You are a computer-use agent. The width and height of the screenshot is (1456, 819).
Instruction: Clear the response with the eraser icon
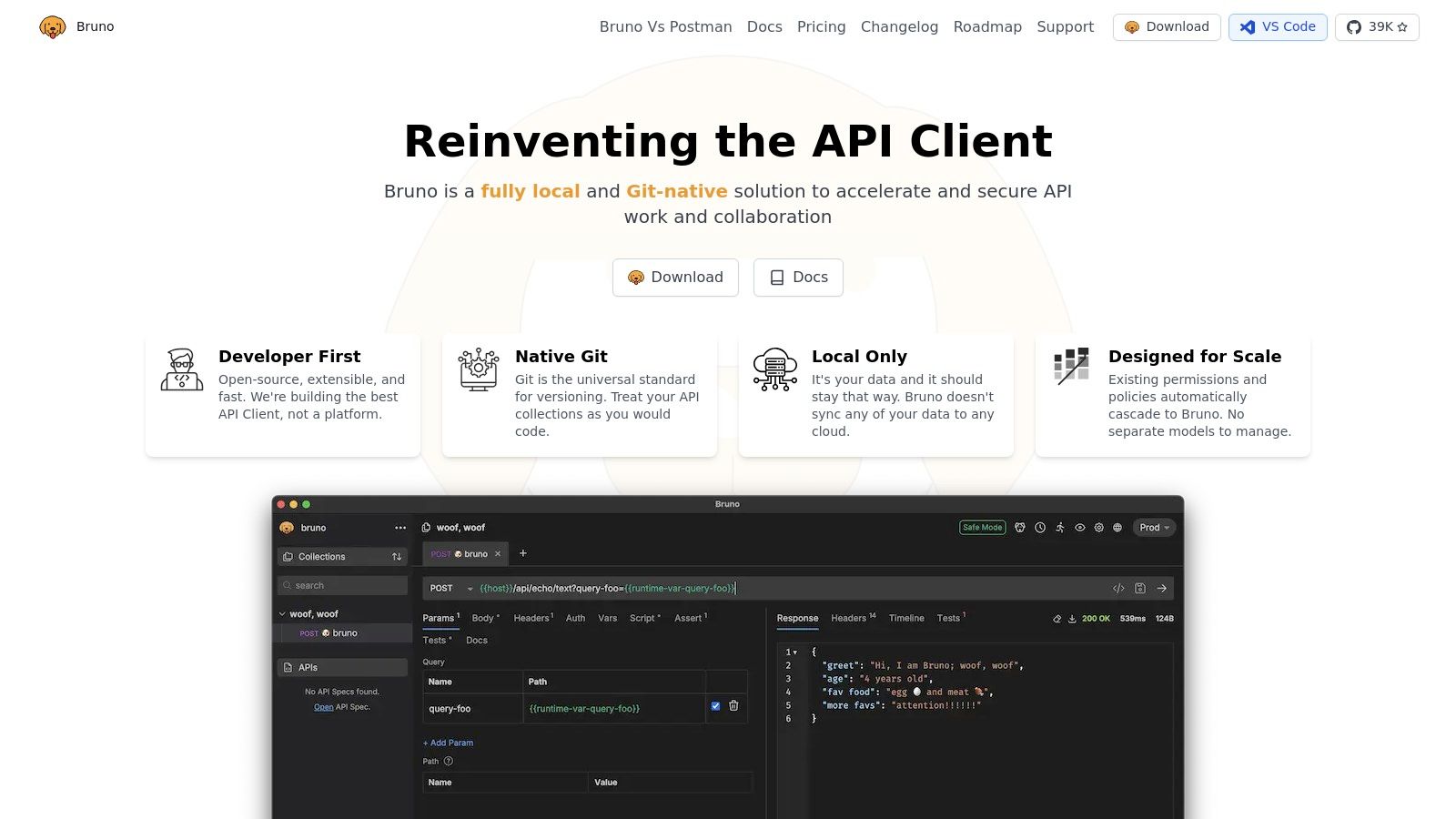[x=1057, y=619]
